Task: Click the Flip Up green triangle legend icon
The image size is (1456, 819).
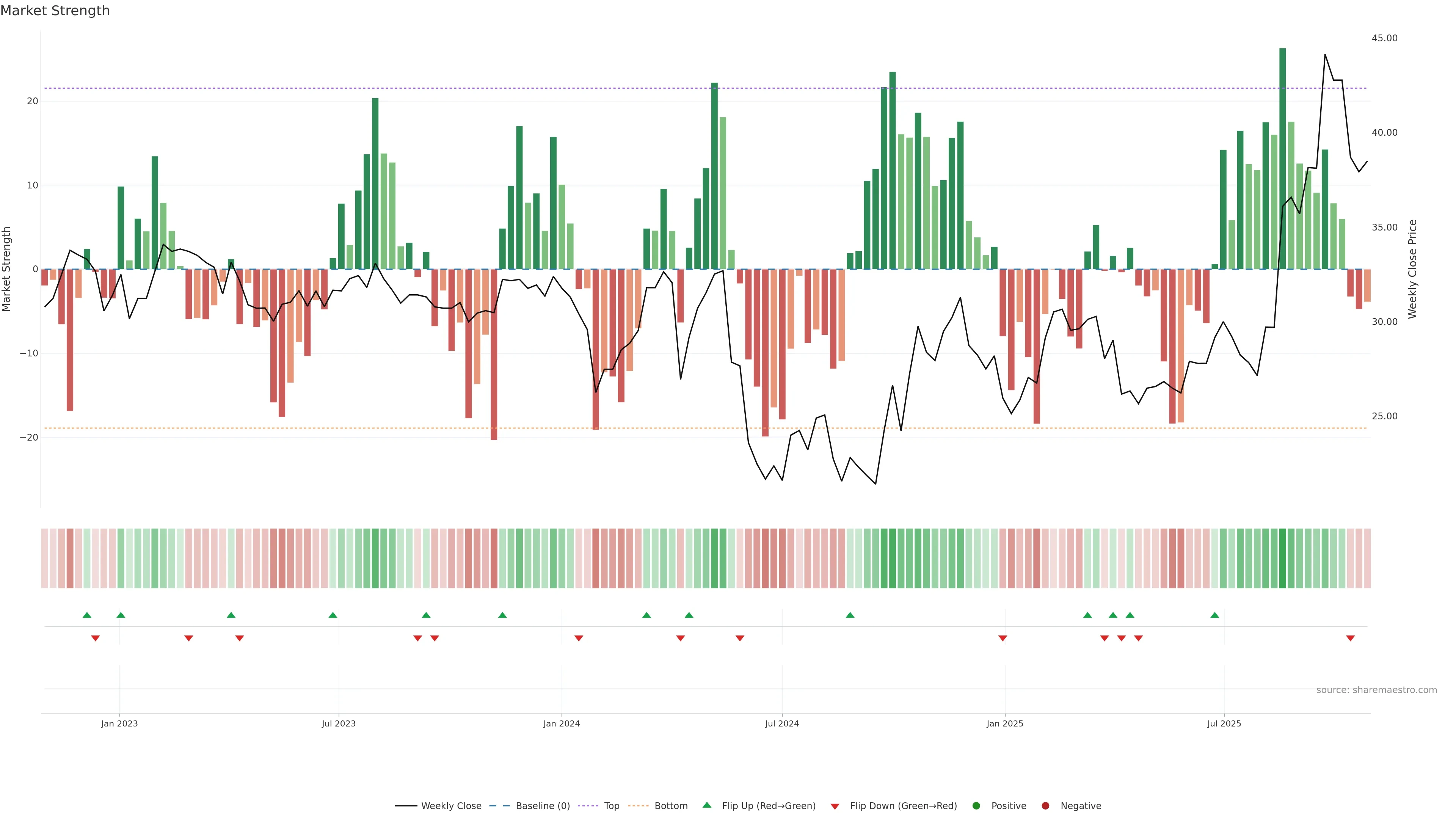Action: coord(706,805)
